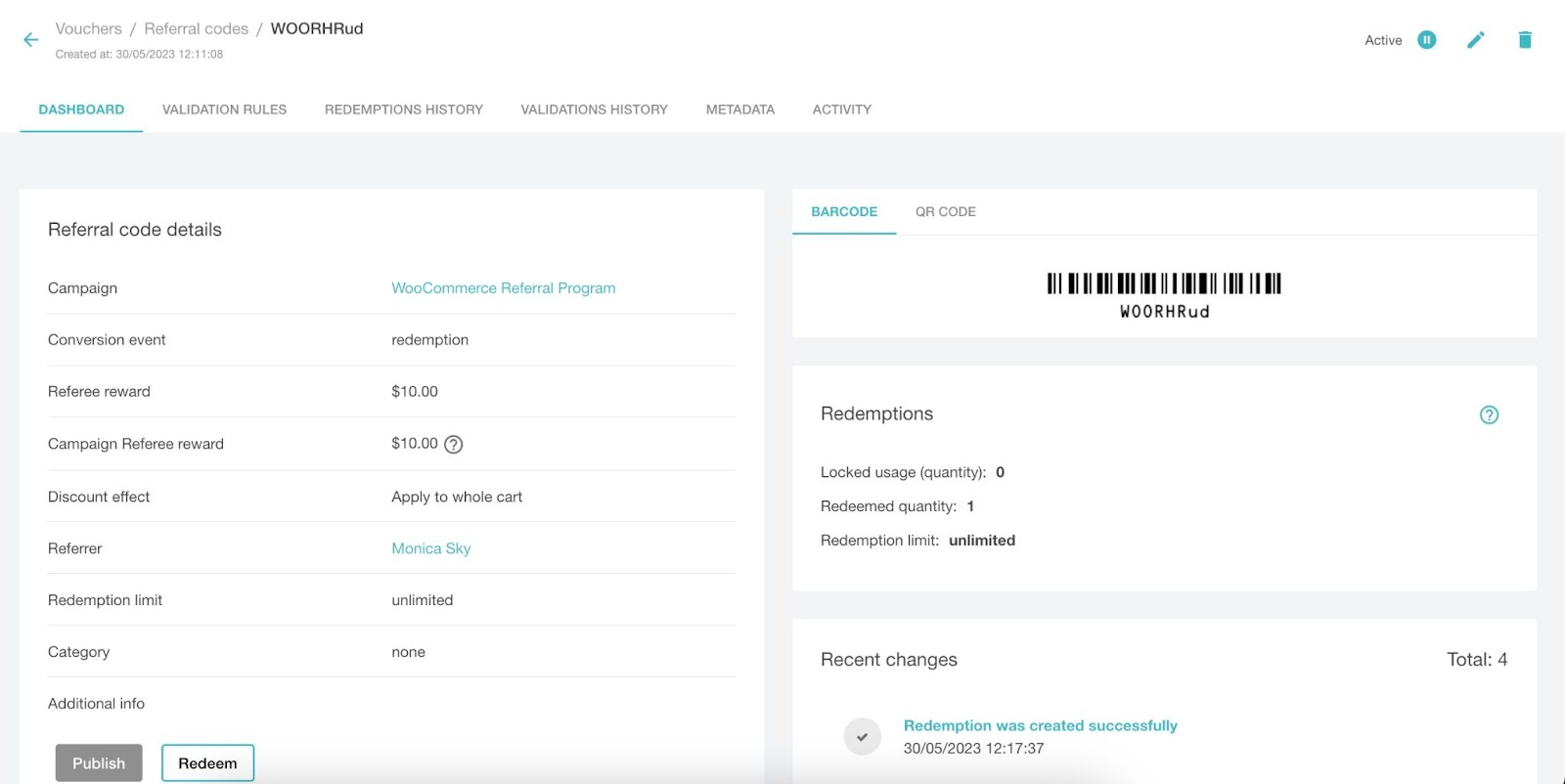
Task: Click the back arrow icon
Action: pyautogui.click(x=31, y=40)
